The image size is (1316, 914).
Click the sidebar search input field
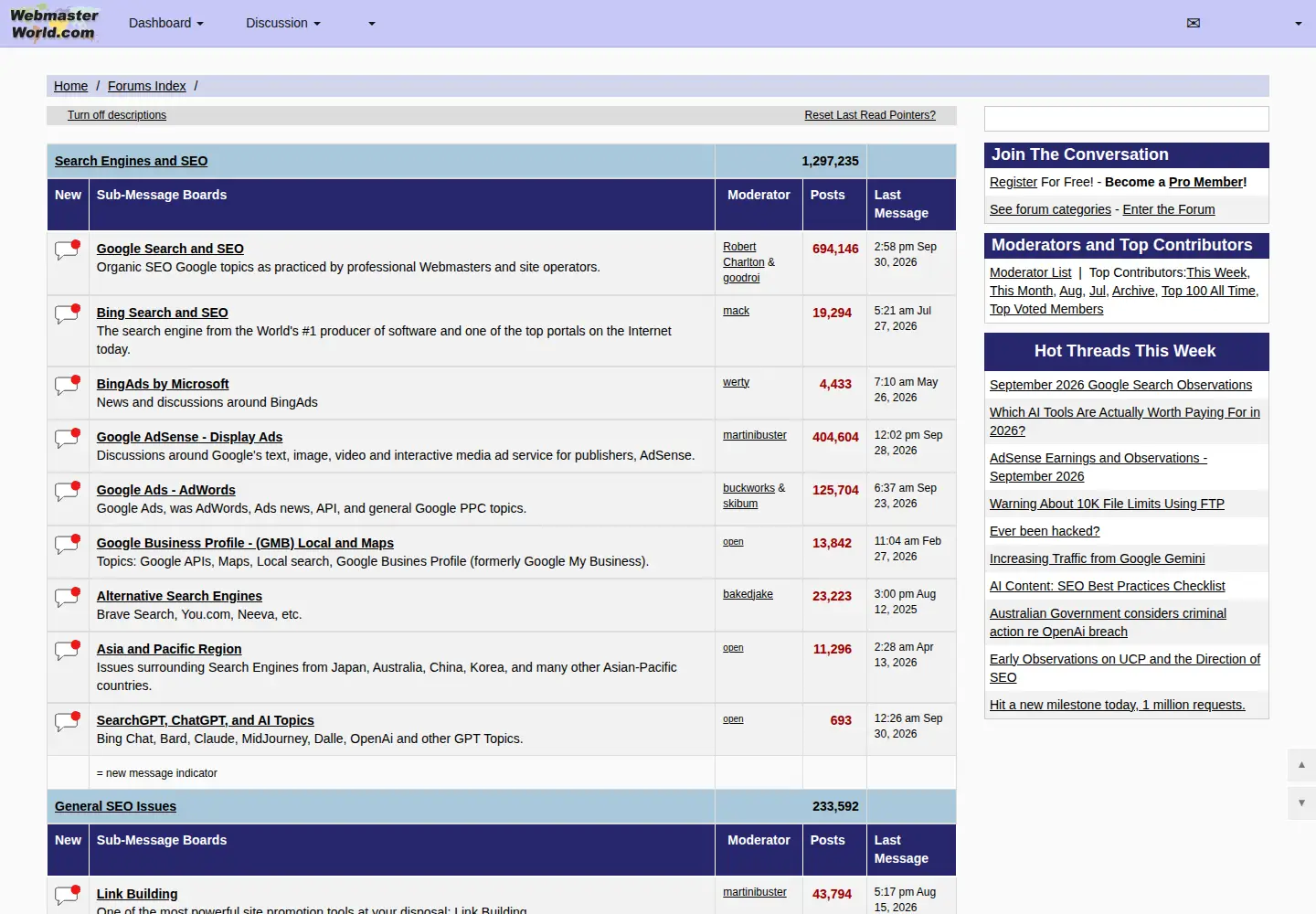[1126, 119]
